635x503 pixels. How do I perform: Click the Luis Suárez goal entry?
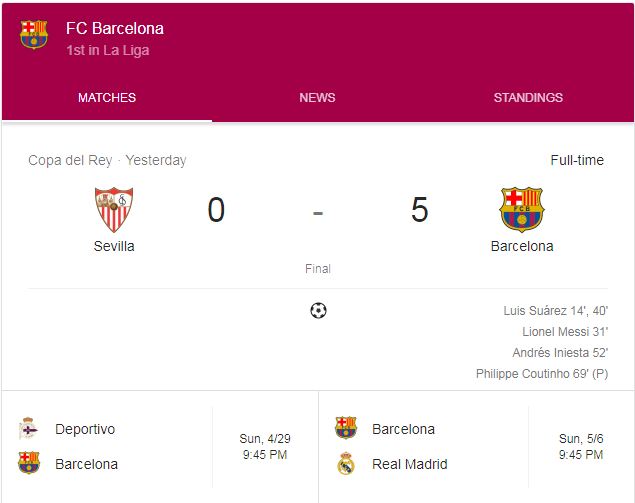click(556, 311)
